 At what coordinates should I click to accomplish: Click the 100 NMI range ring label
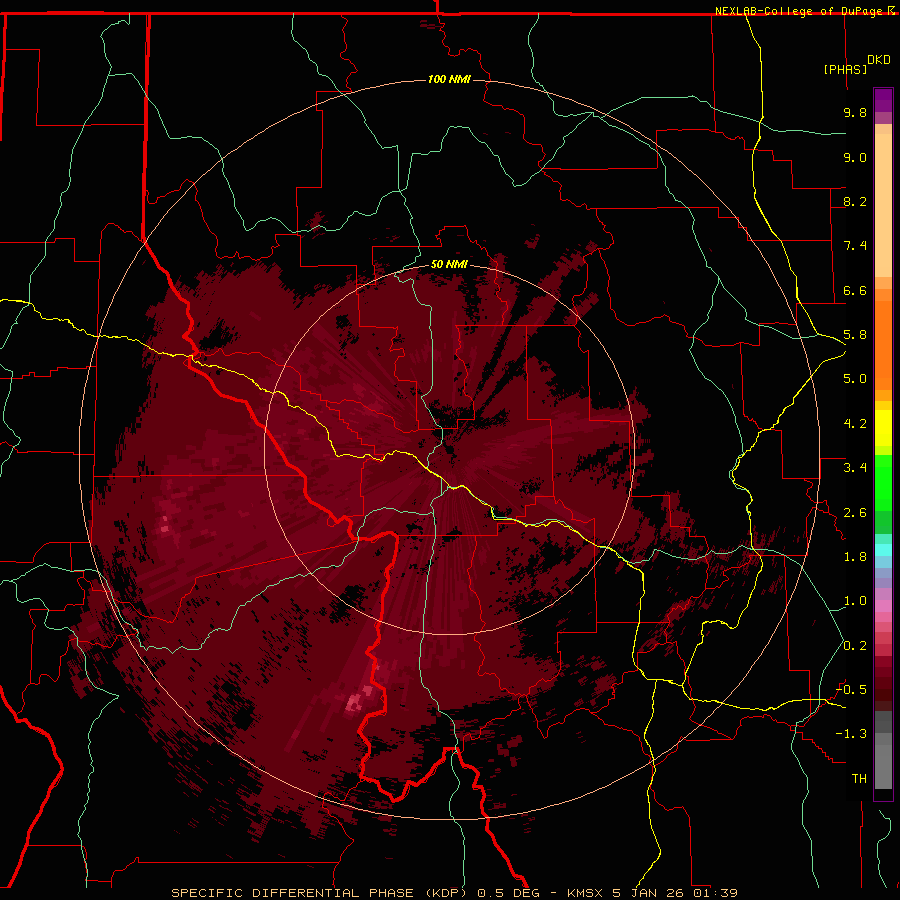coord(449,79)
